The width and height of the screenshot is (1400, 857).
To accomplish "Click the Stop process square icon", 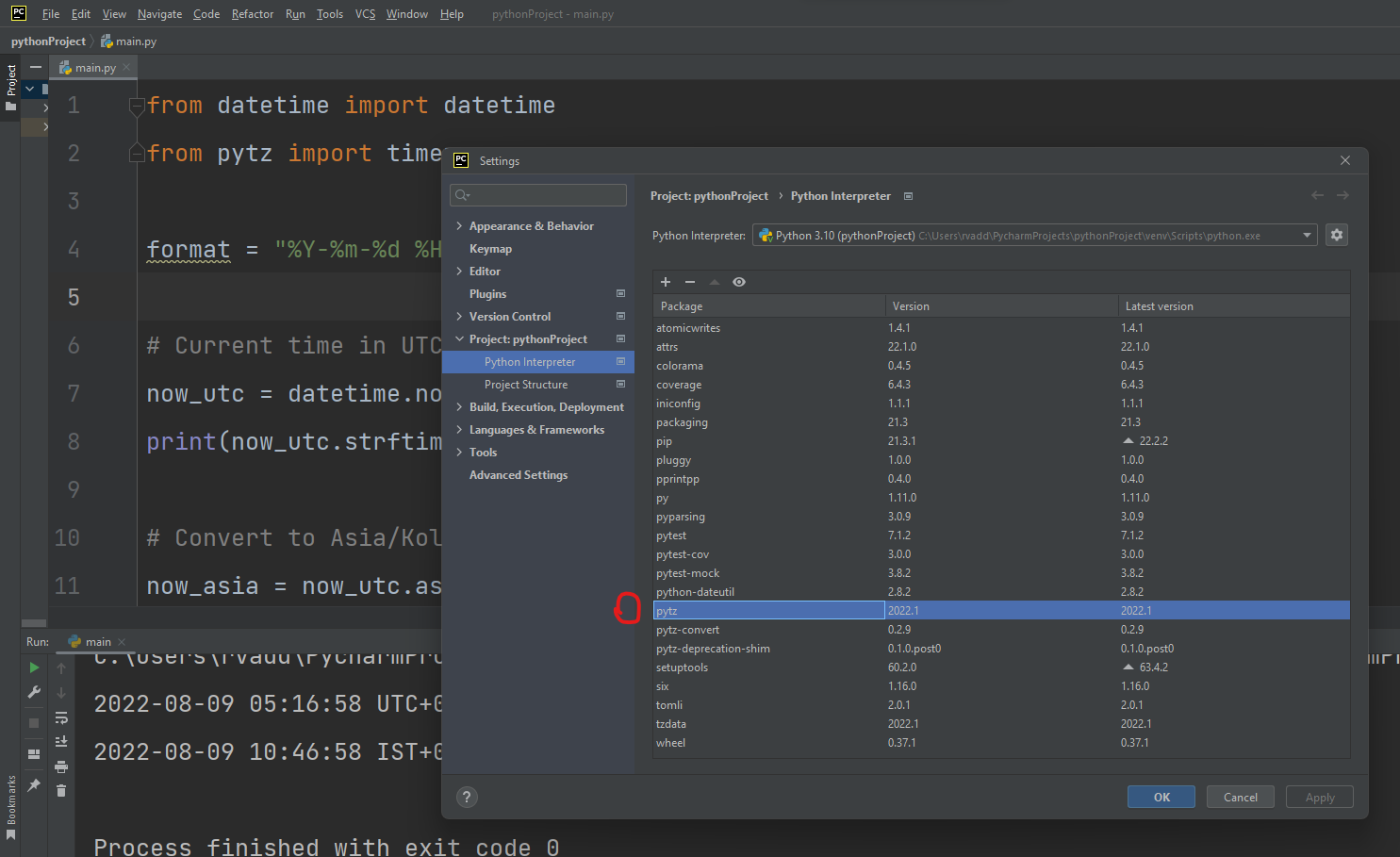I will [x=35, y=723].
